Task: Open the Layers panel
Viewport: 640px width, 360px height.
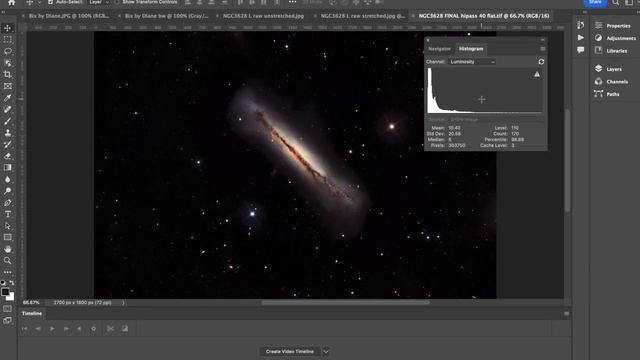Action: pos(609,69)
